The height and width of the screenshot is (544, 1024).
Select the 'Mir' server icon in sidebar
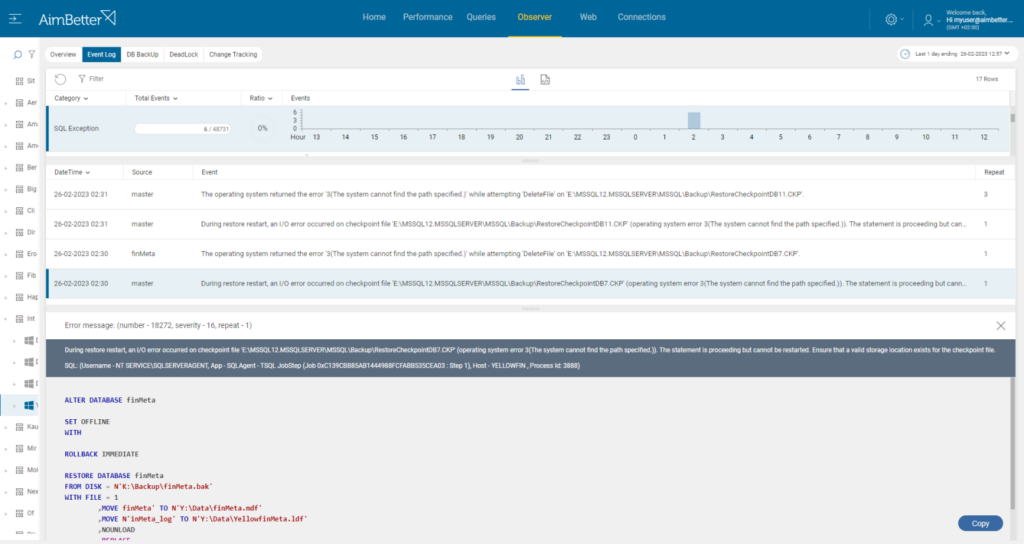(x=19, y=449)
